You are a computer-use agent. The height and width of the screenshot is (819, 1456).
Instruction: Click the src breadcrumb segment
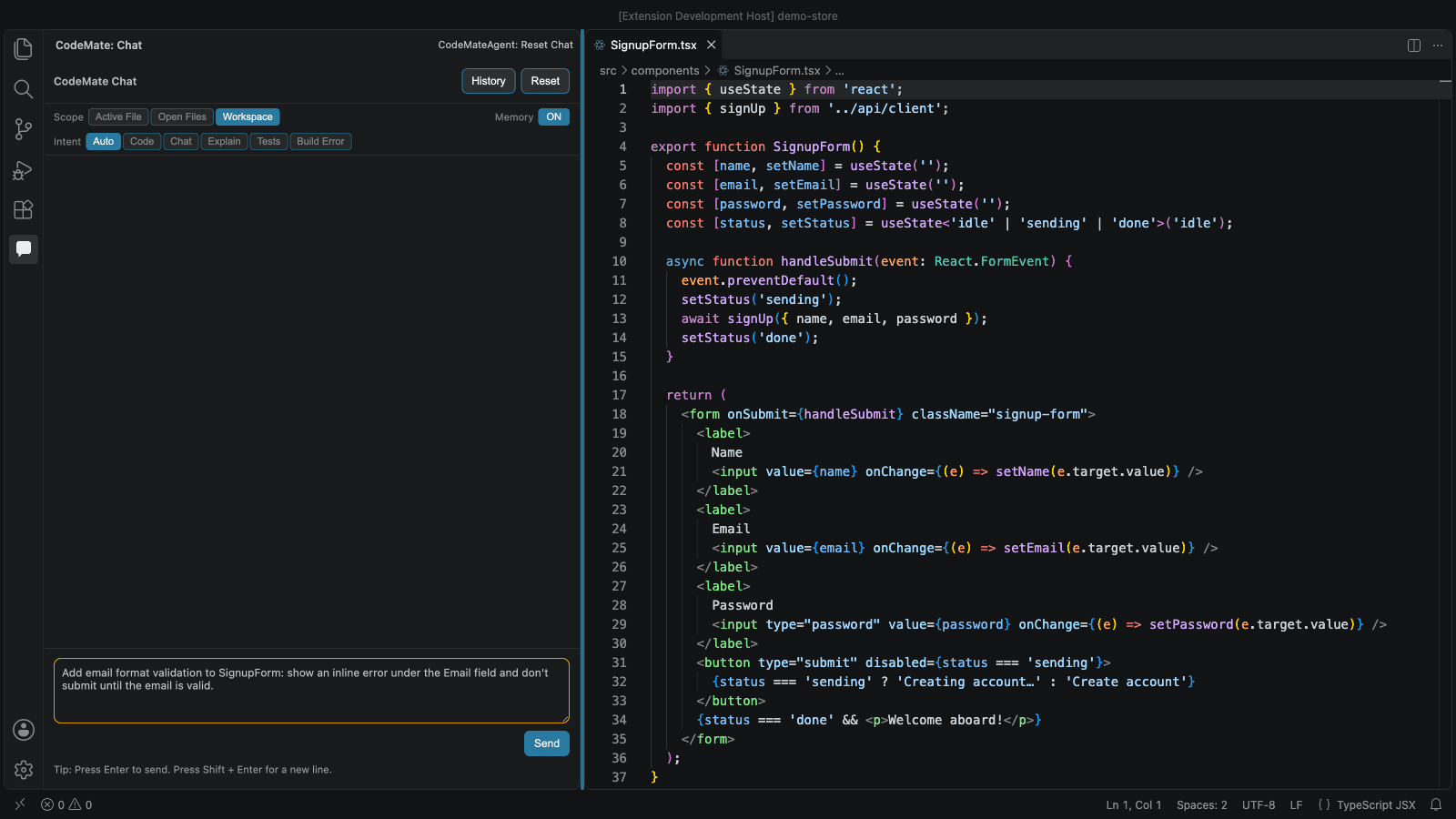point(608,70)
